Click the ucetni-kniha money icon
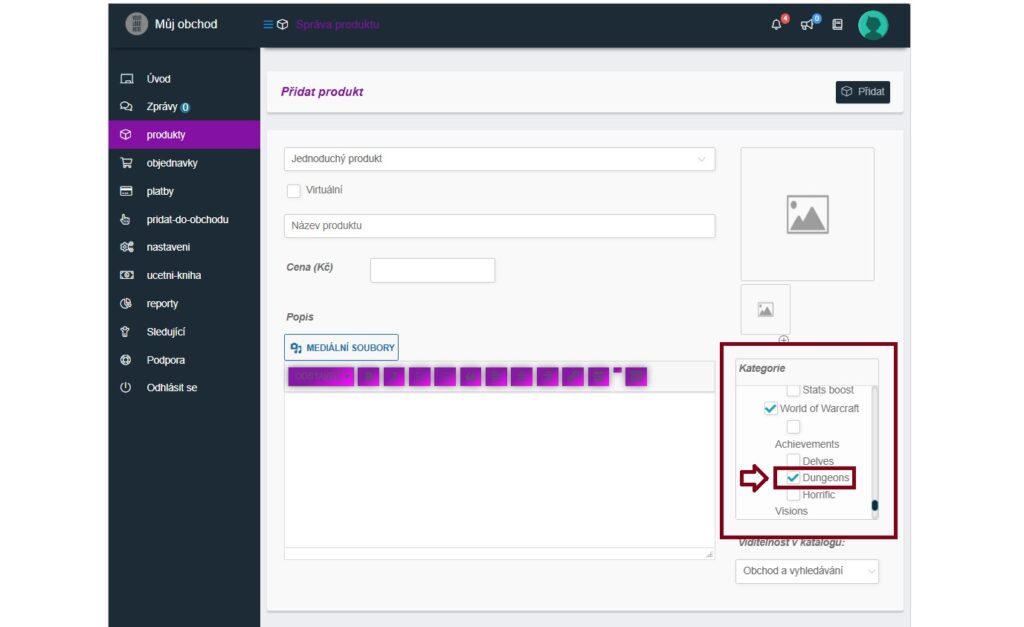The height and width of the screenshot is (627, 1024). tap(127, 275)
